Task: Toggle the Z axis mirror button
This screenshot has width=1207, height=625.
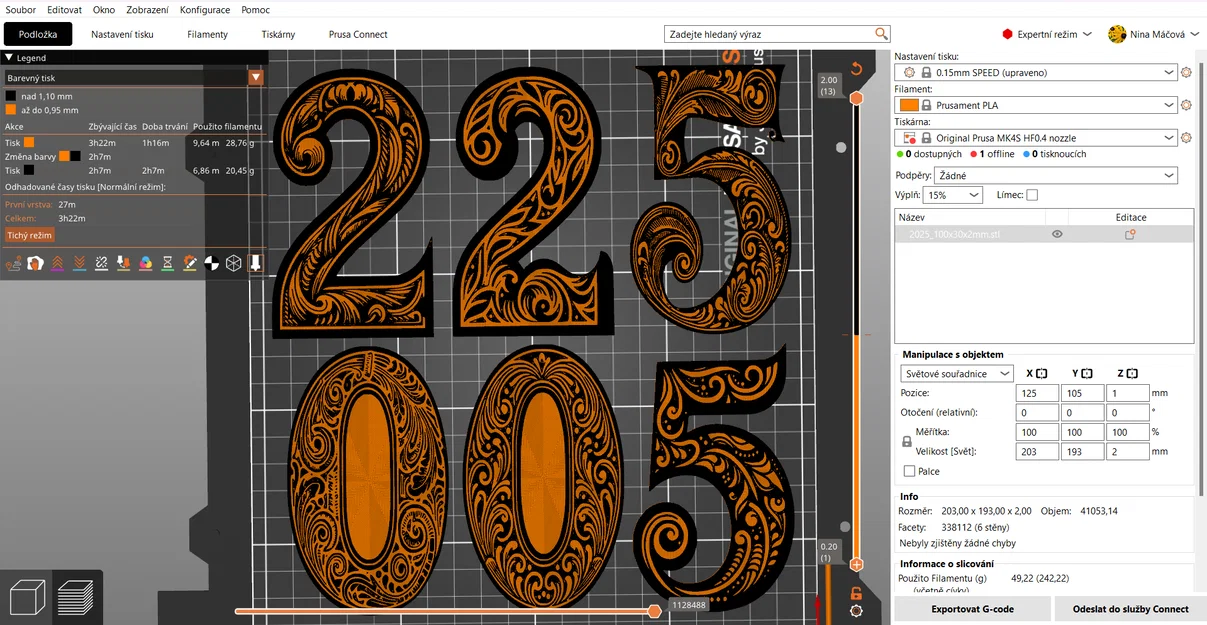Action: pyautogui.click(x=1132, y=374)
